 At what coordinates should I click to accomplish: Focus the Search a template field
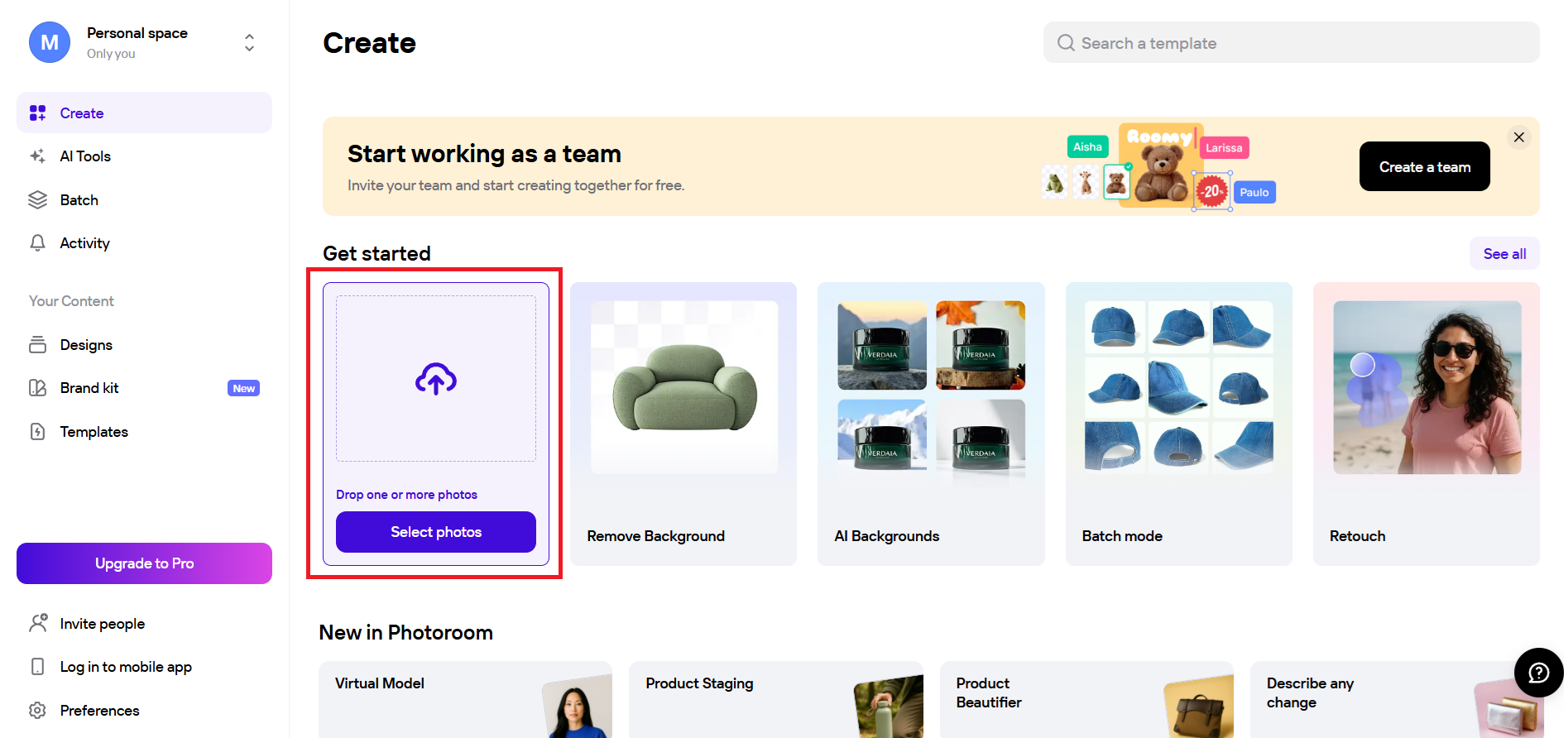pyautogui.click(x=1291, y=42)
